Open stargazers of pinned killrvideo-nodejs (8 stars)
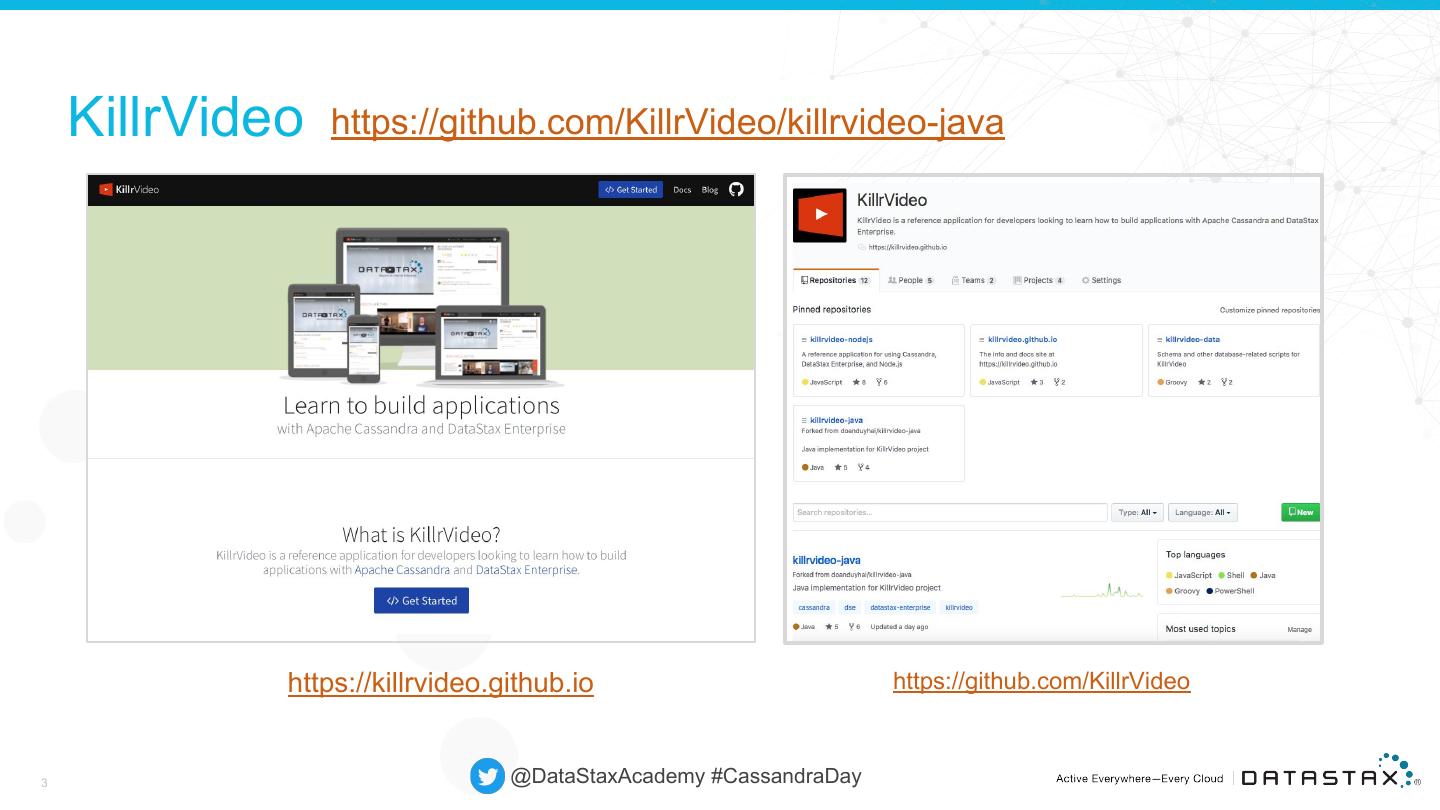This screenshot has height=810, width=1440. pos(858,382)
